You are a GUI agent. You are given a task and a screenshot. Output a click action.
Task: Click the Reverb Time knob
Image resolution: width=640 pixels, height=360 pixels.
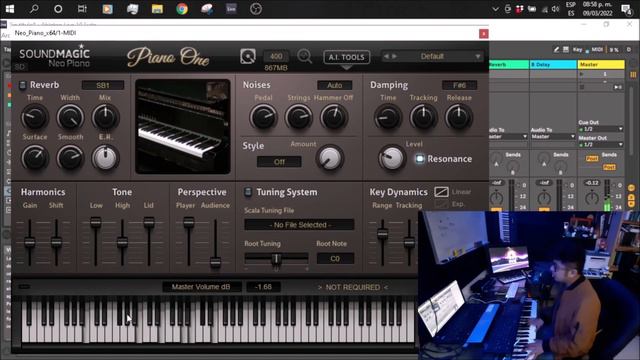(x=35, y=118)
